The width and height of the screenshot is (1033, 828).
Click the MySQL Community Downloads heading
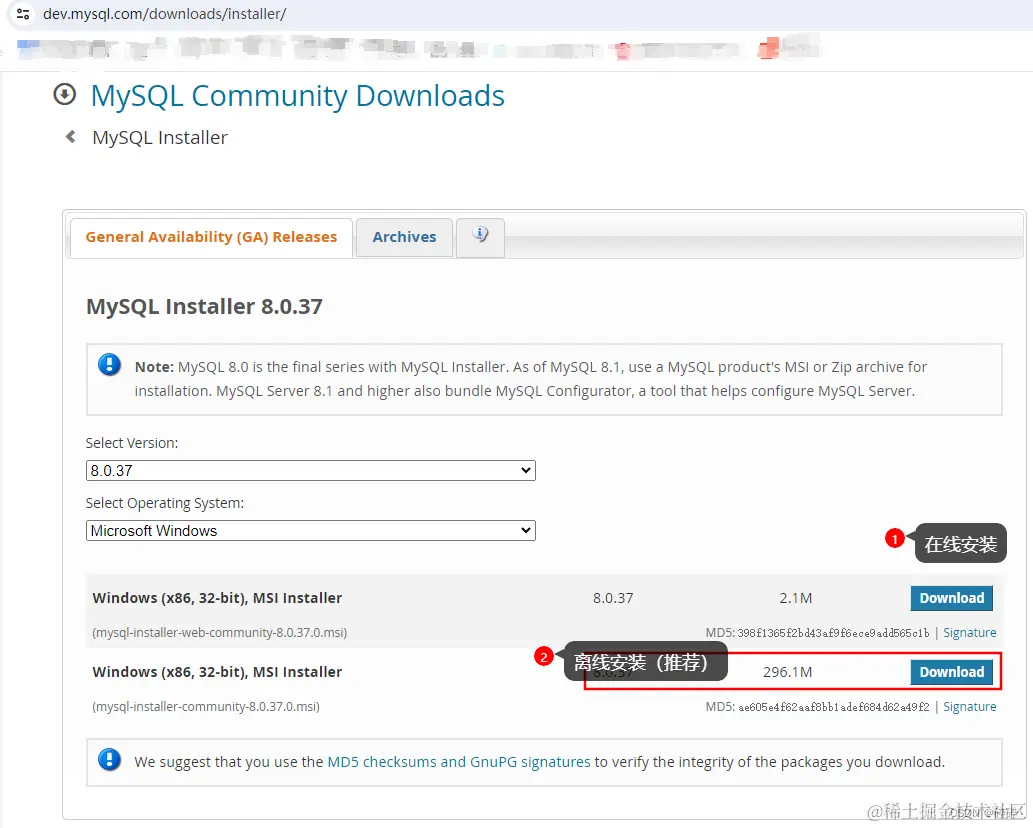298,96
